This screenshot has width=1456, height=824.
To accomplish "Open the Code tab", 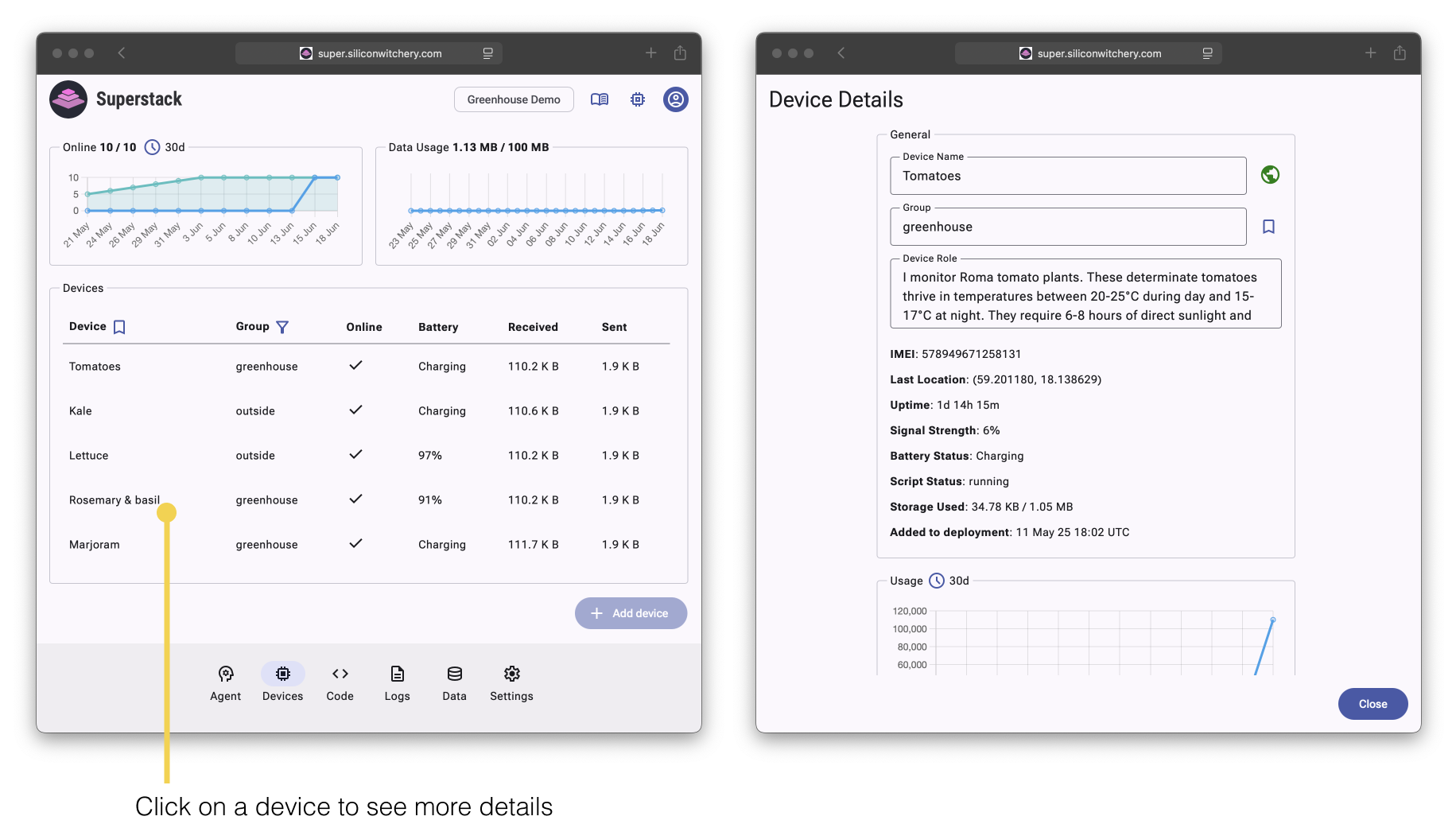I will click(340, 683).
